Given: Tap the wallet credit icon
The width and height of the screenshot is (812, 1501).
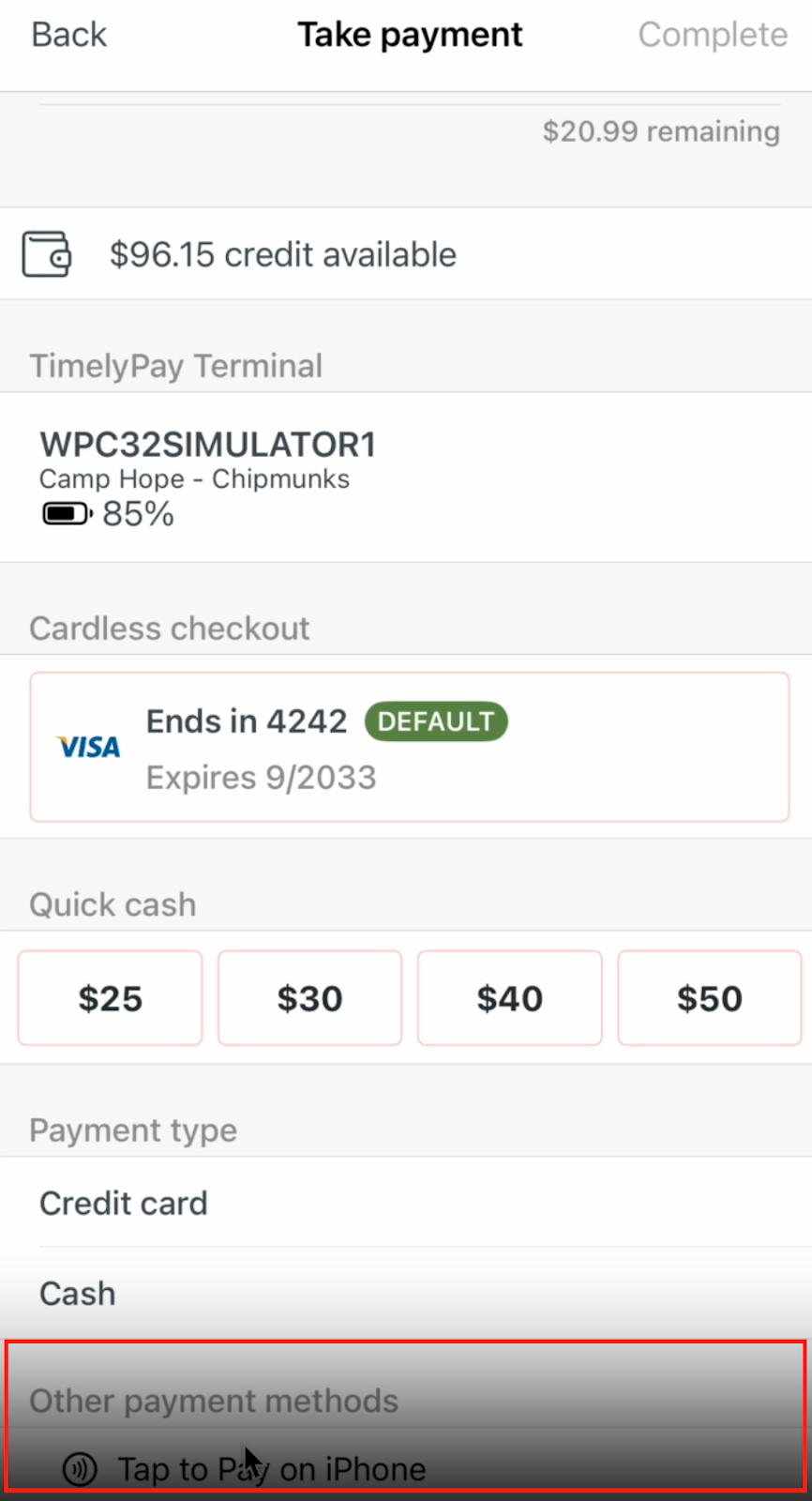Looking at the screenshot, I should pos(47,254).
